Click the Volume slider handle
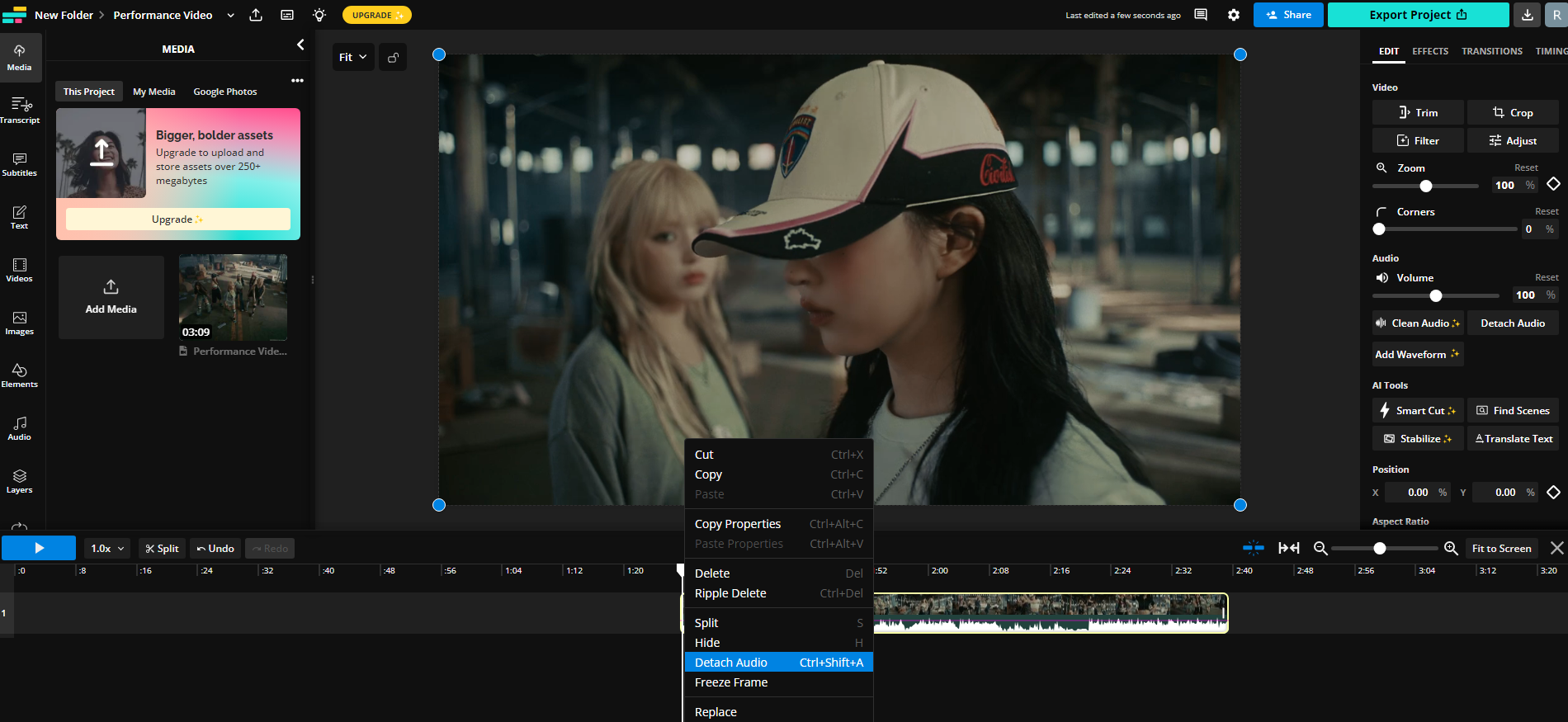Viewport: 1568px width, 722px height. [1436, 295]
